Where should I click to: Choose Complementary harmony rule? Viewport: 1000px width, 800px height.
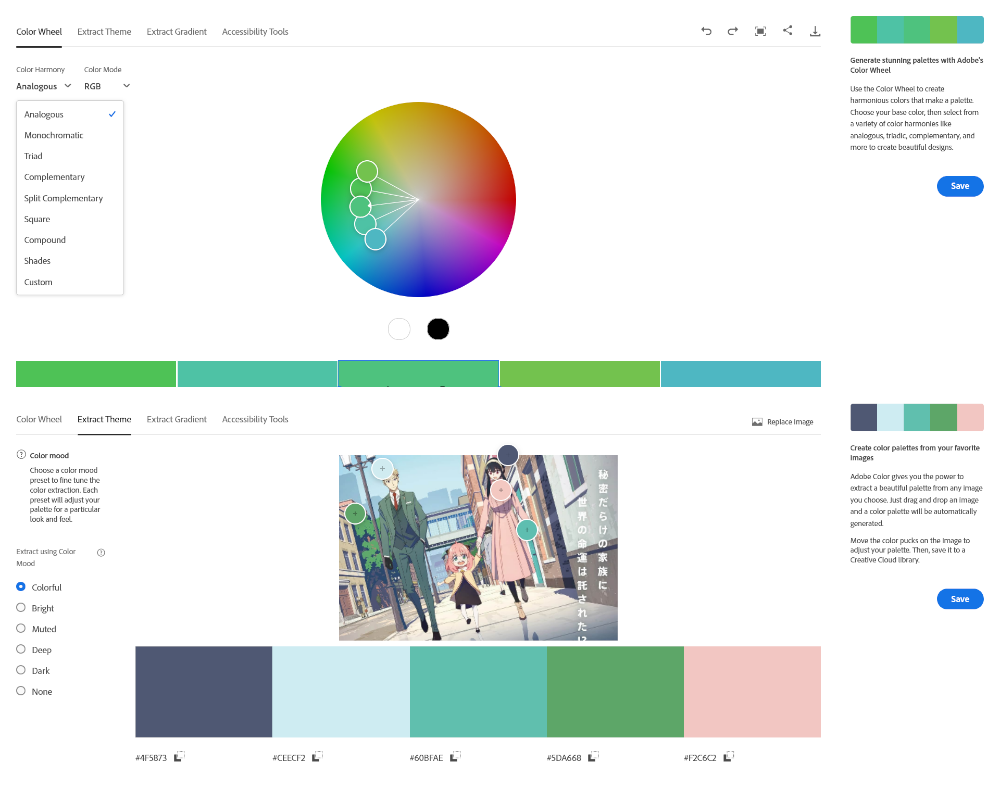(70, 177)
